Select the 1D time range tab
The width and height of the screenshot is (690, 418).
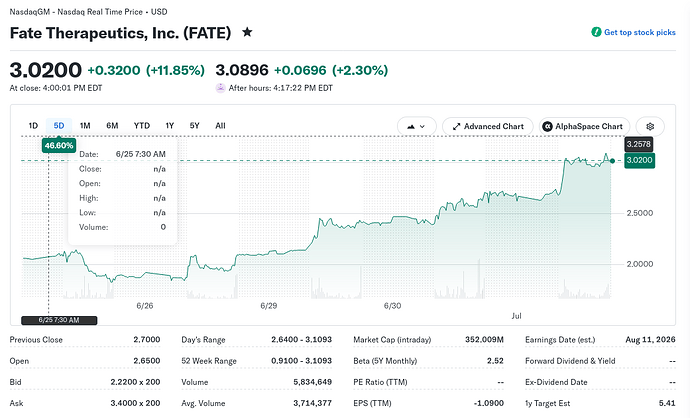point(33,126)
